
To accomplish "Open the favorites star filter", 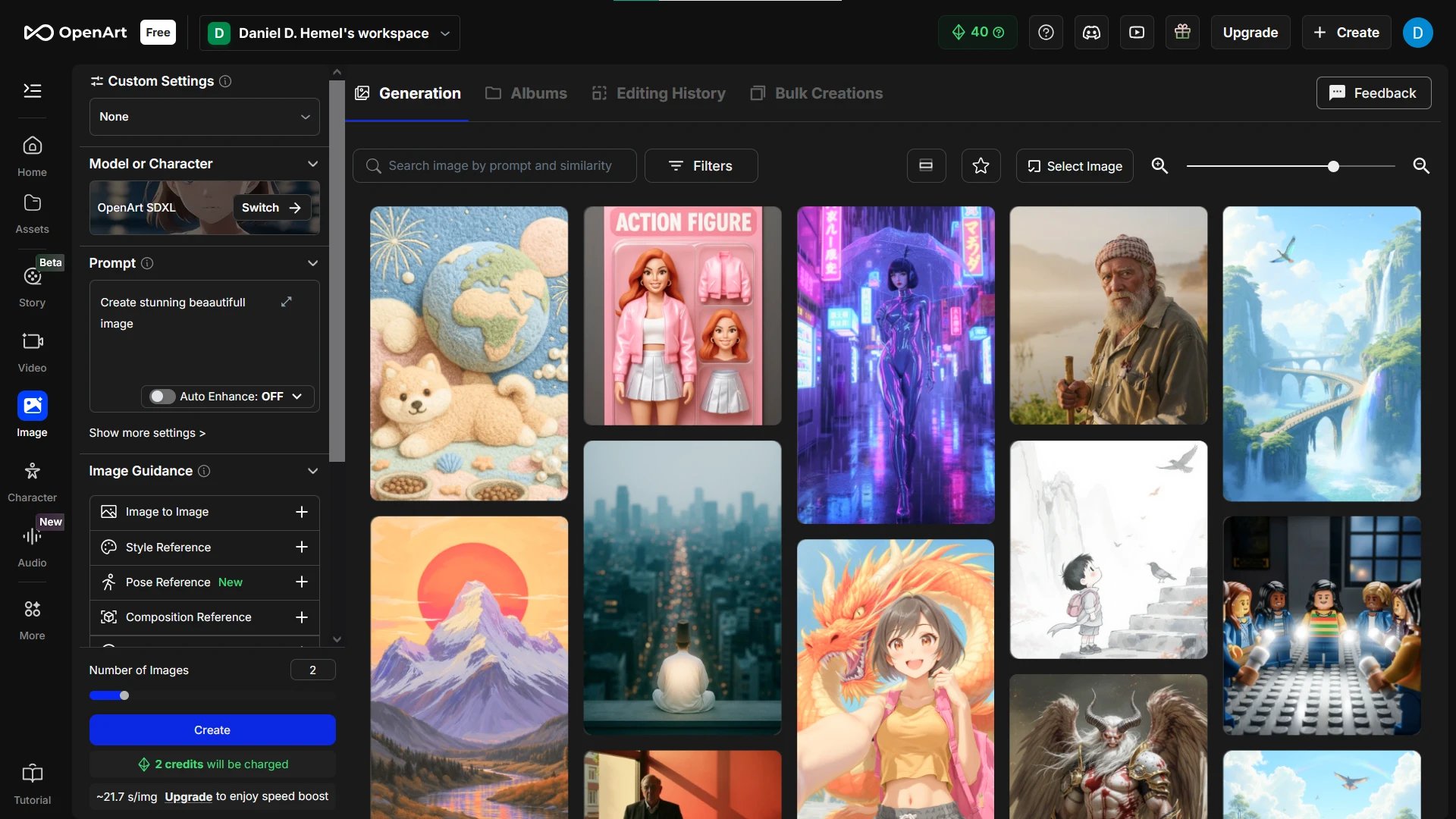I will [x=981, y=165].
